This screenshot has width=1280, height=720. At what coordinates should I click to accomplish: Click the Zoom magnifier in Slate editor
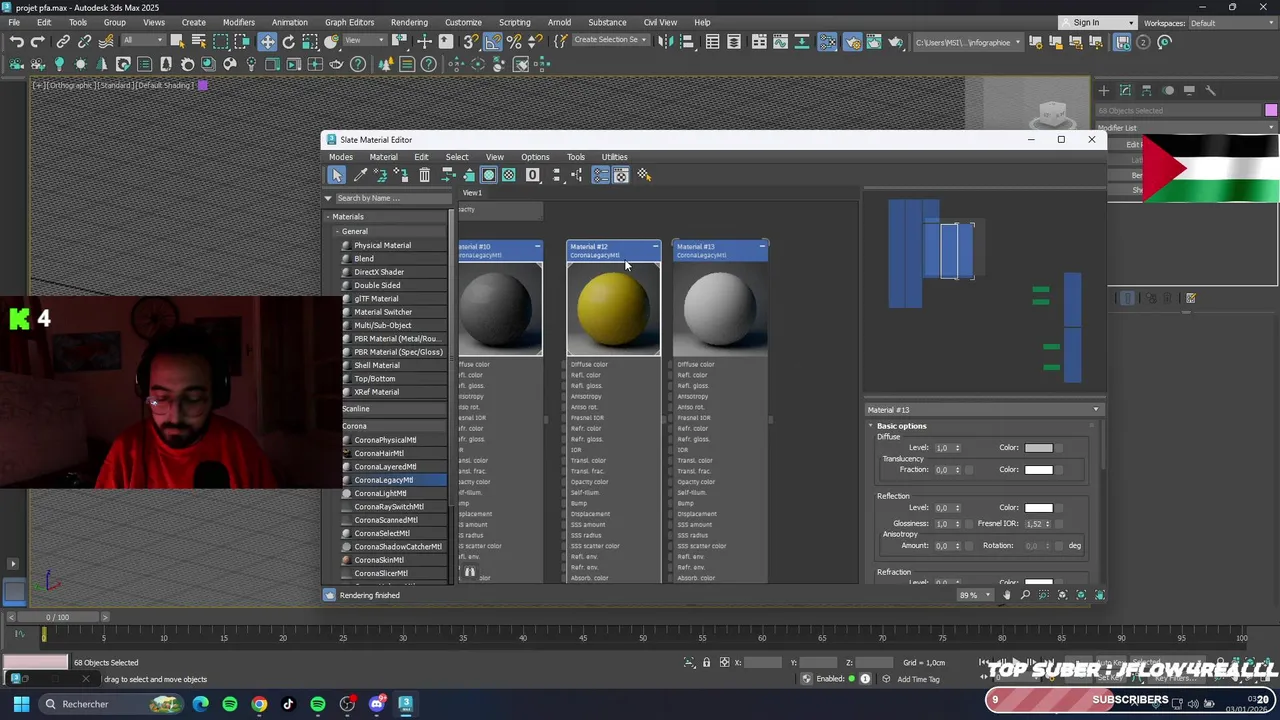point(1025,595)
